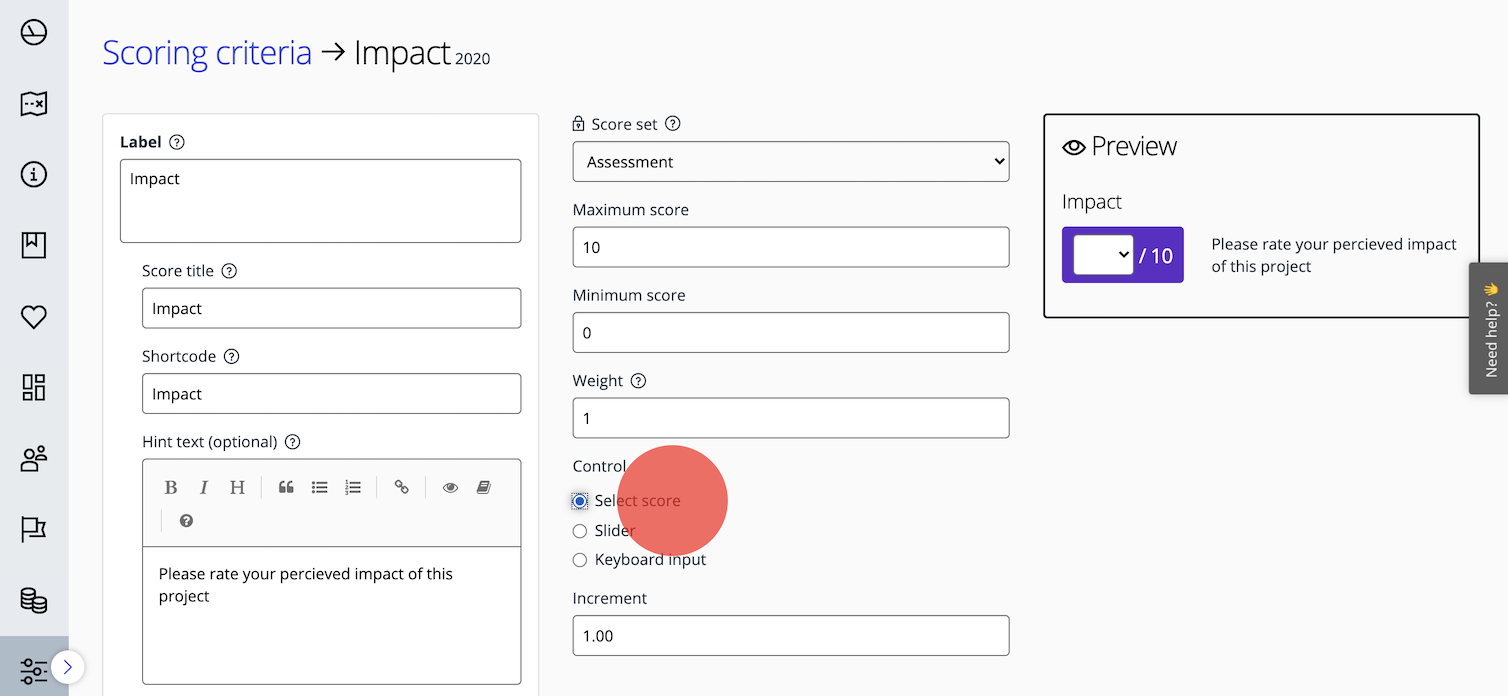Click the Maximum score input field
The width and height of the screenshot is (1508, 696).
[790, 247]
